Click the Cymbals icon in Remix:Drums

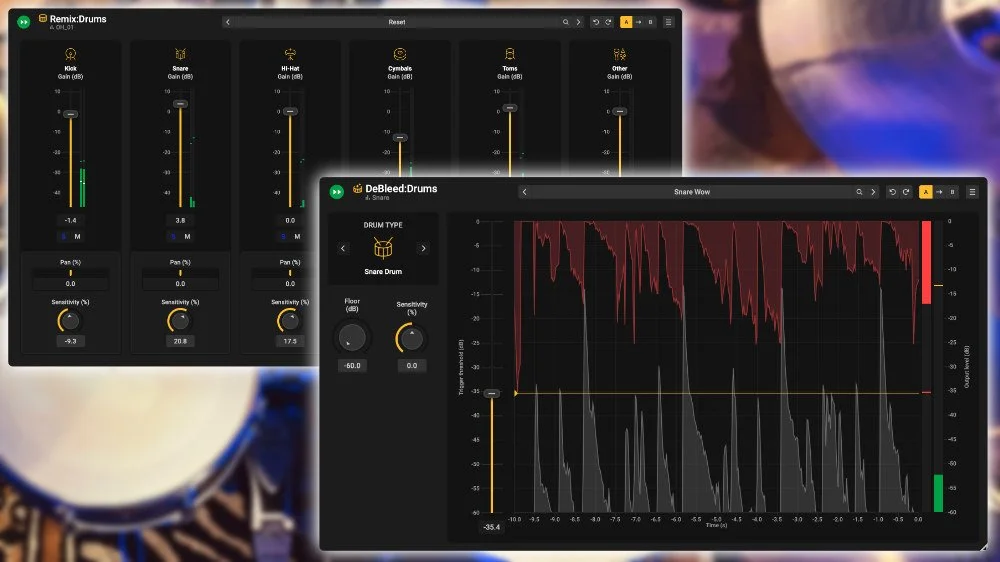(x=400, y=54)
